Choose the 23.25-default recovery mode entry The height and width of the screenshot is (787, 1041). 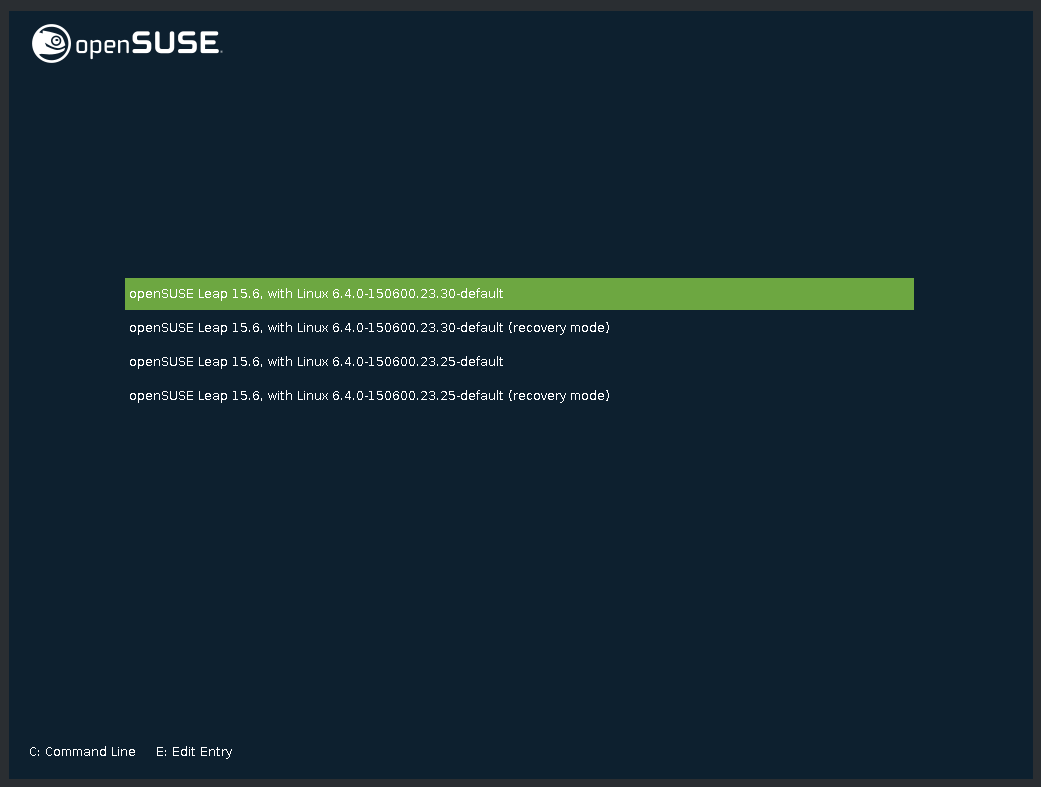(x=369, y=396)
